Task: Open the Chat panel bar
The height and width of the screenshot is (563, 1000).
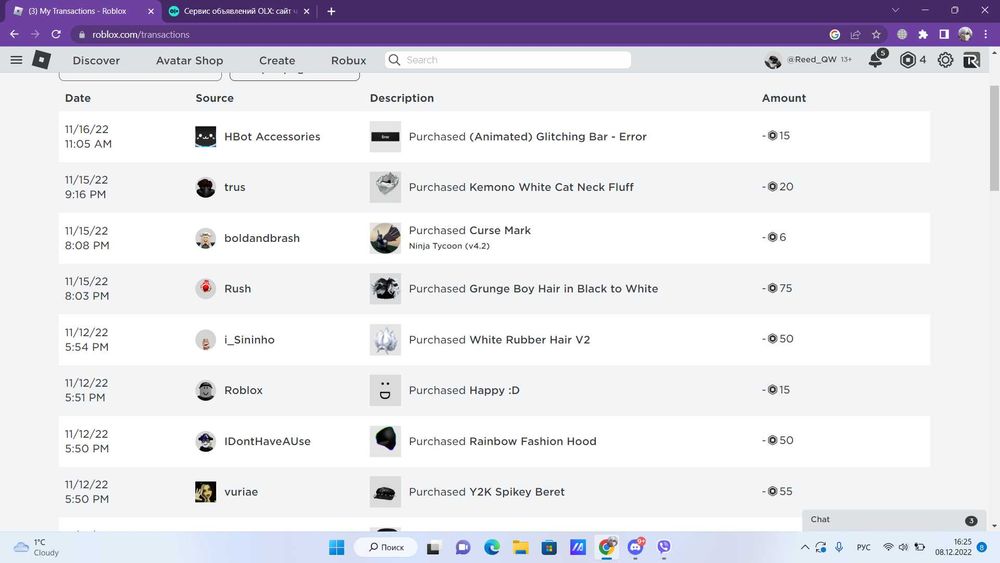Action: coord(894,520)
